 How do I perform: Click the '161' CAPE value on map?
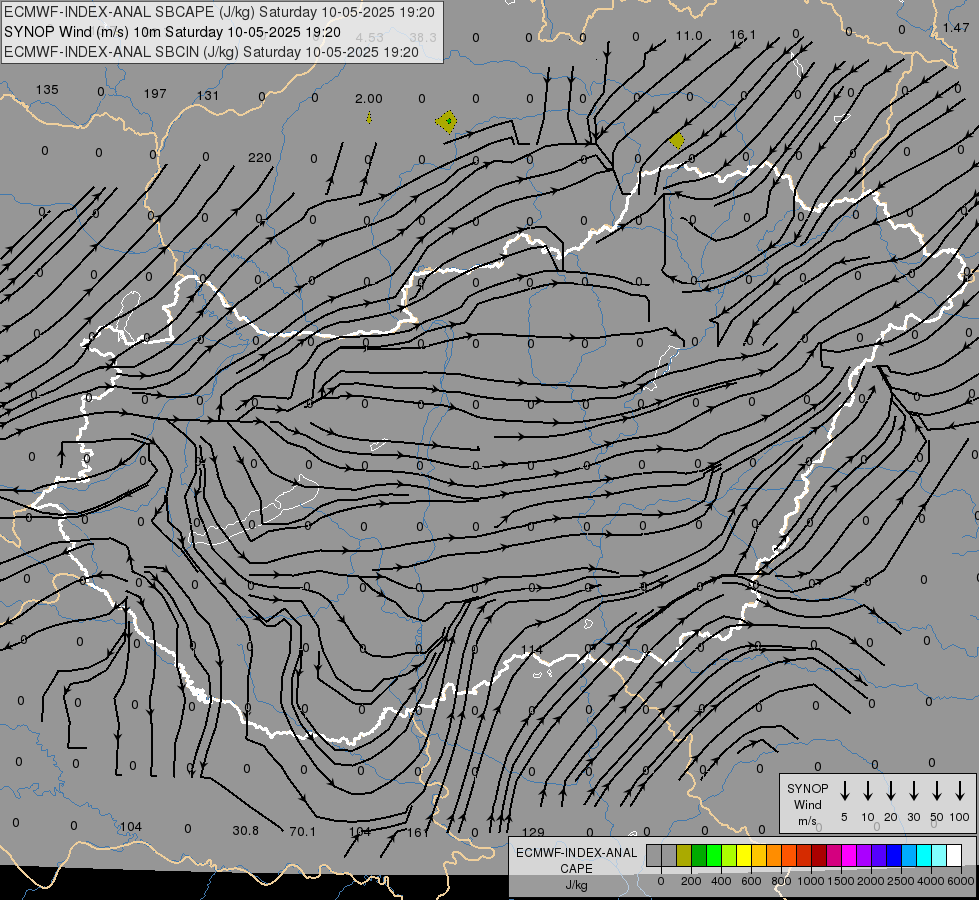[x=418, y=833]
